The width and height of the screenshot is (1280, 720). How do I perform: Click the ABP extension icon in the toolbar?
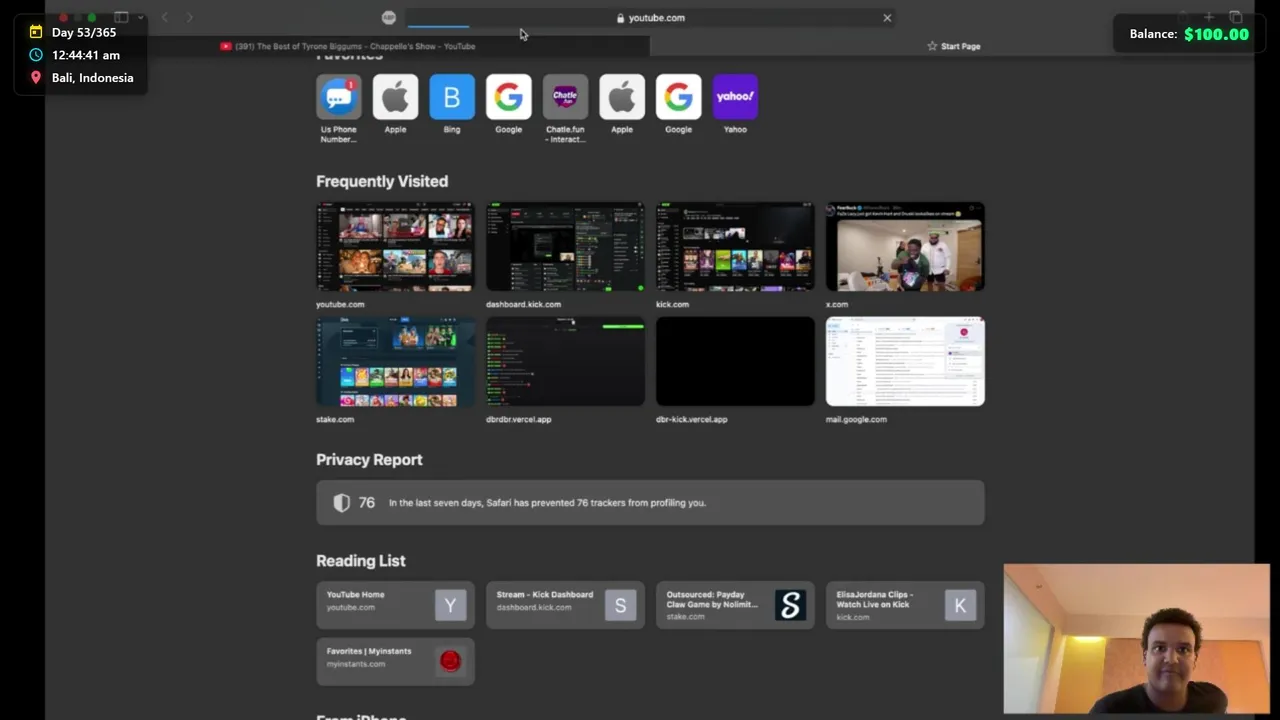point(389,17)
